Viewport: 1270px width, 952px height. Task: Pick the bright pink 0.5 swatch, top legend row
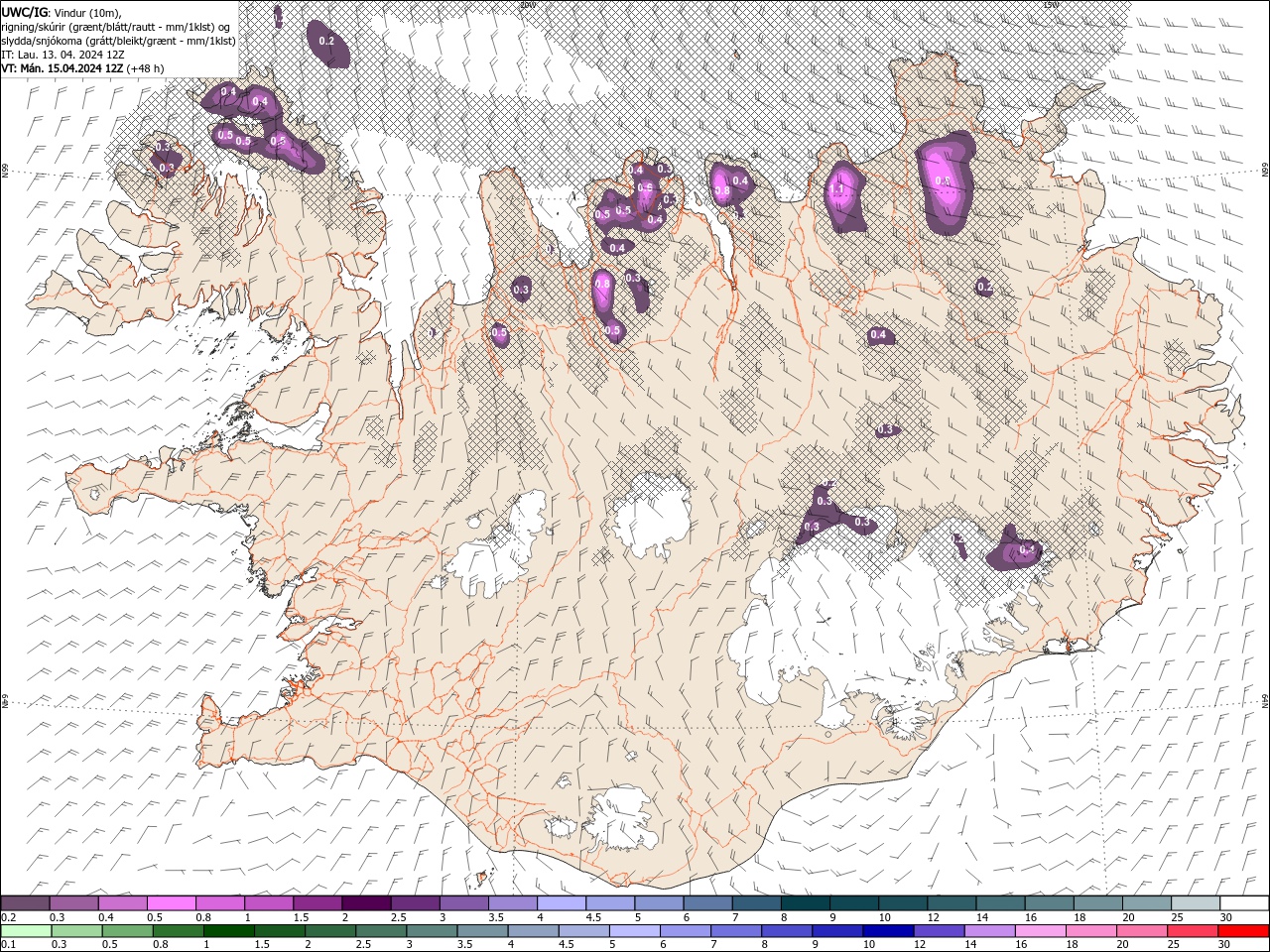pyautogui.click(x=172, y=903)
